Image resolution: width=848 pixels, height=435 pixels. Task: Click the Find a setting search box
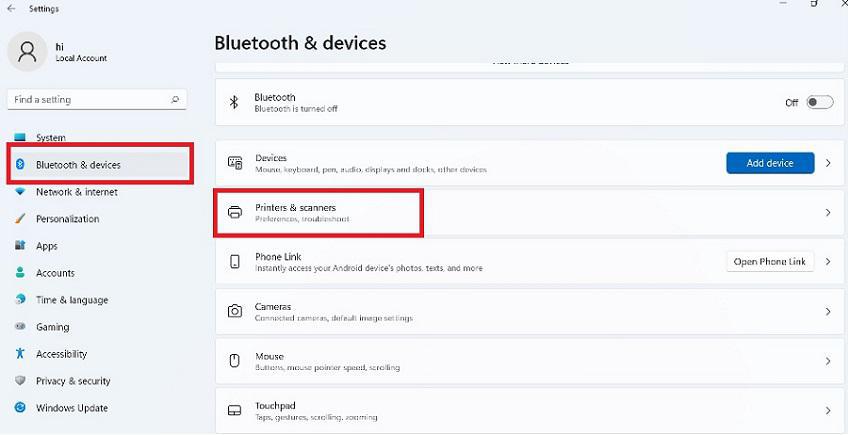pos(88,100)
